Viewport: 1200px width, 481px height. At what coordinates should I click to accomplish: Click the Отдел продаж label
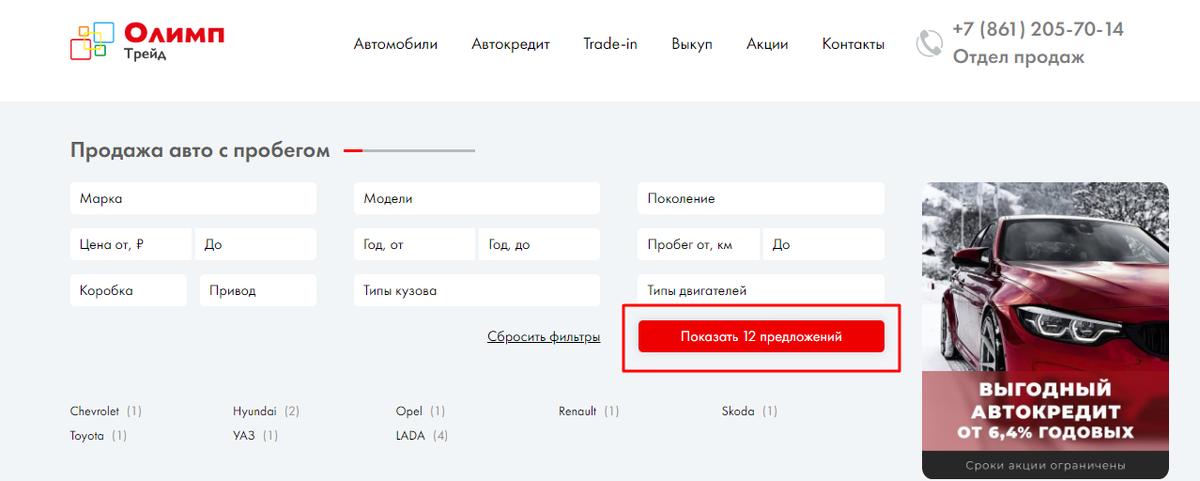[1018, 57]
